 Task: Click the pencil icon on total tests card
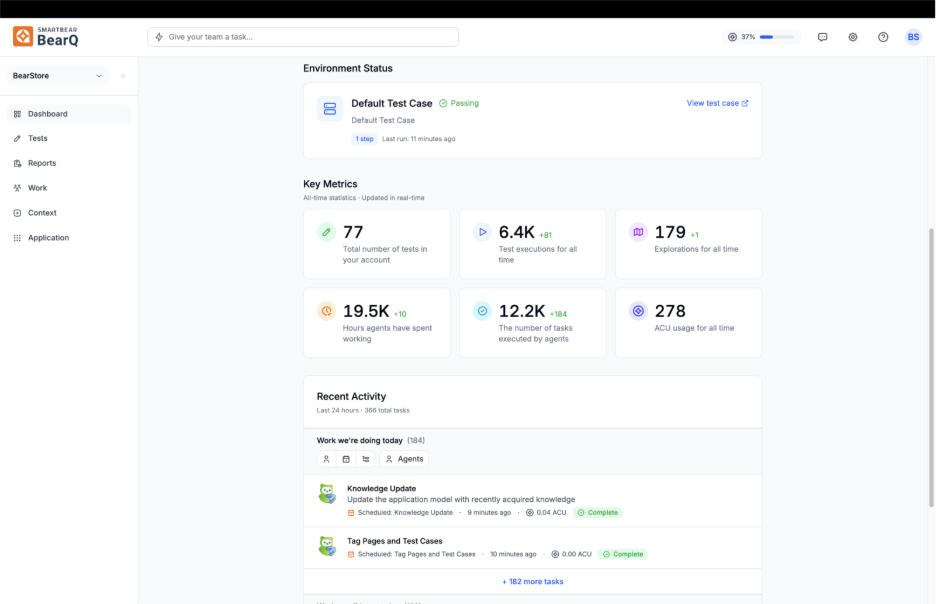327,232
